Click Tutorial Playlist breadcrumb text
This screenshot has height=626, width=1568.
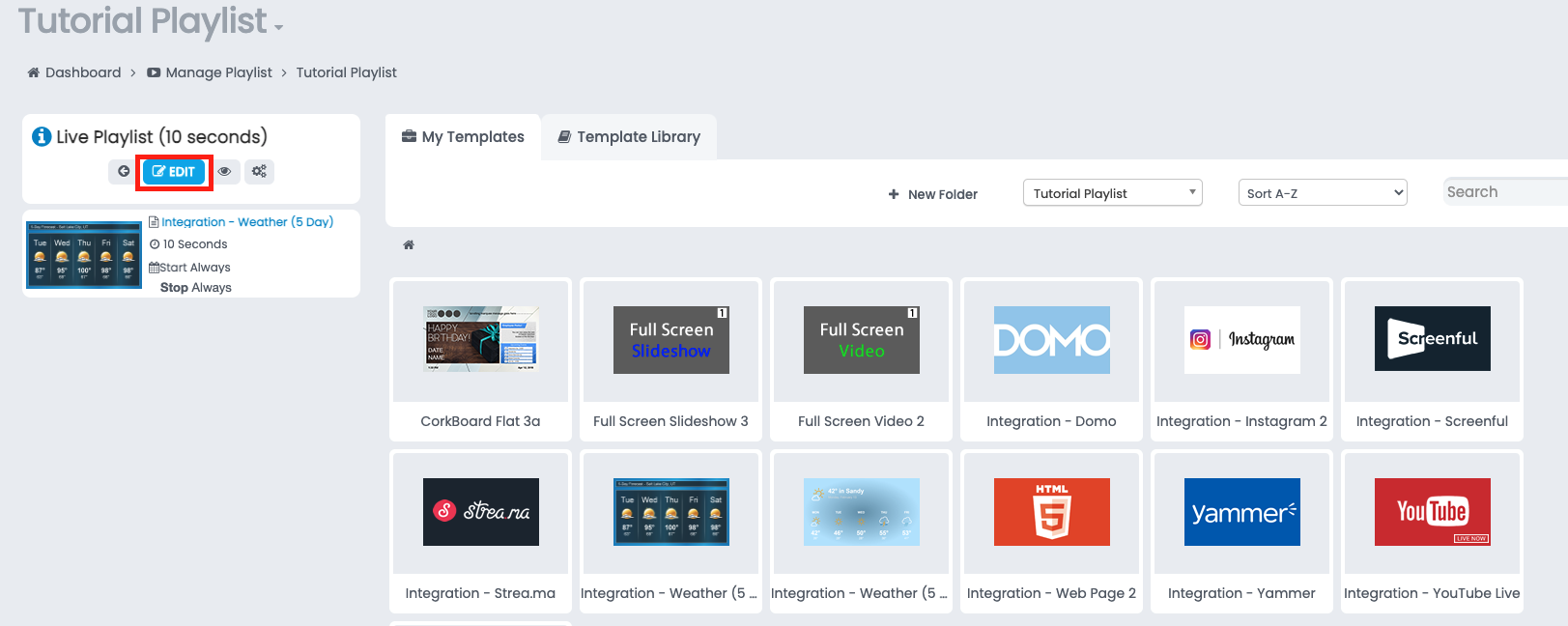[x=346, y=72]
